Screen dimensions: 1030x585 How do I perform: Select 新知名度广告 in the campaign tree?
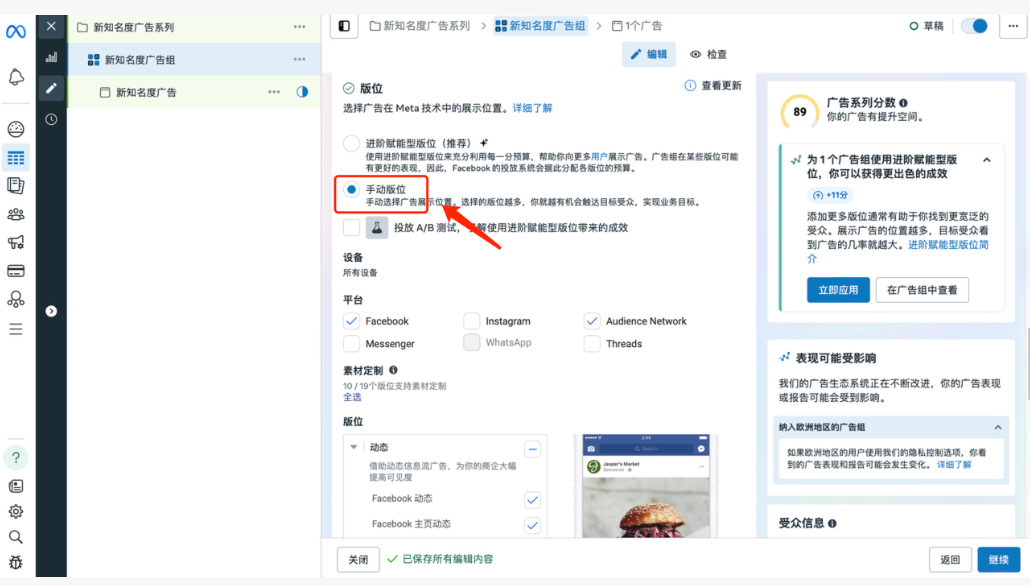146,92
